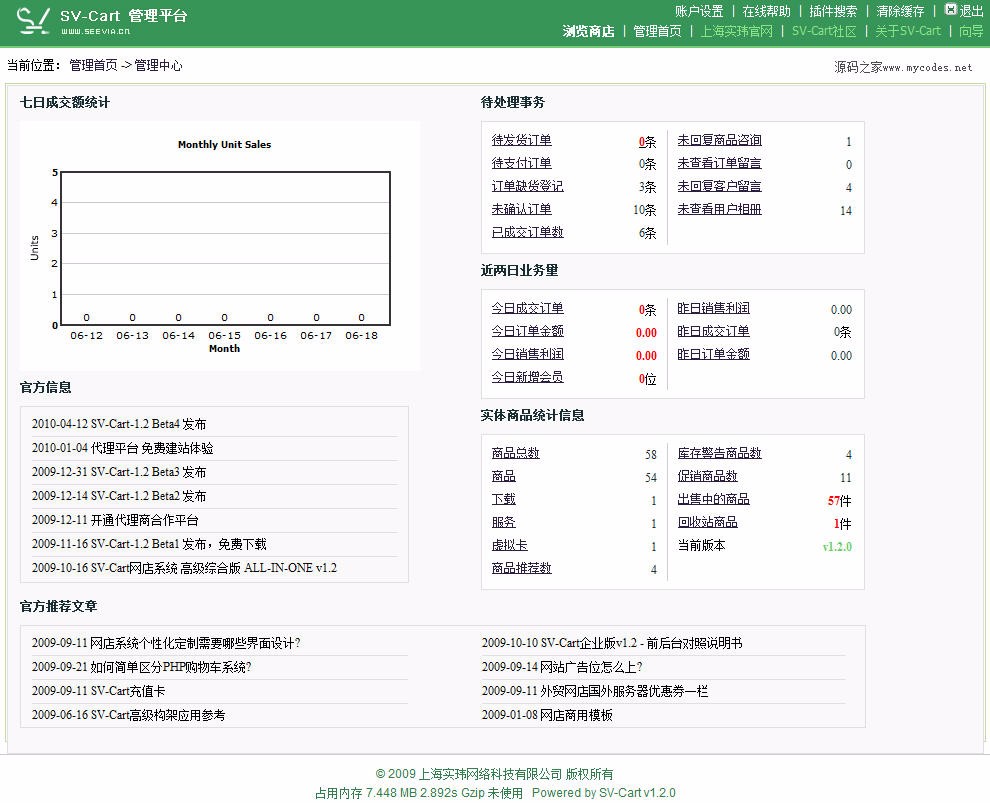
Task: Click the 昨日订单金额 link
Action: coord(713,354)
